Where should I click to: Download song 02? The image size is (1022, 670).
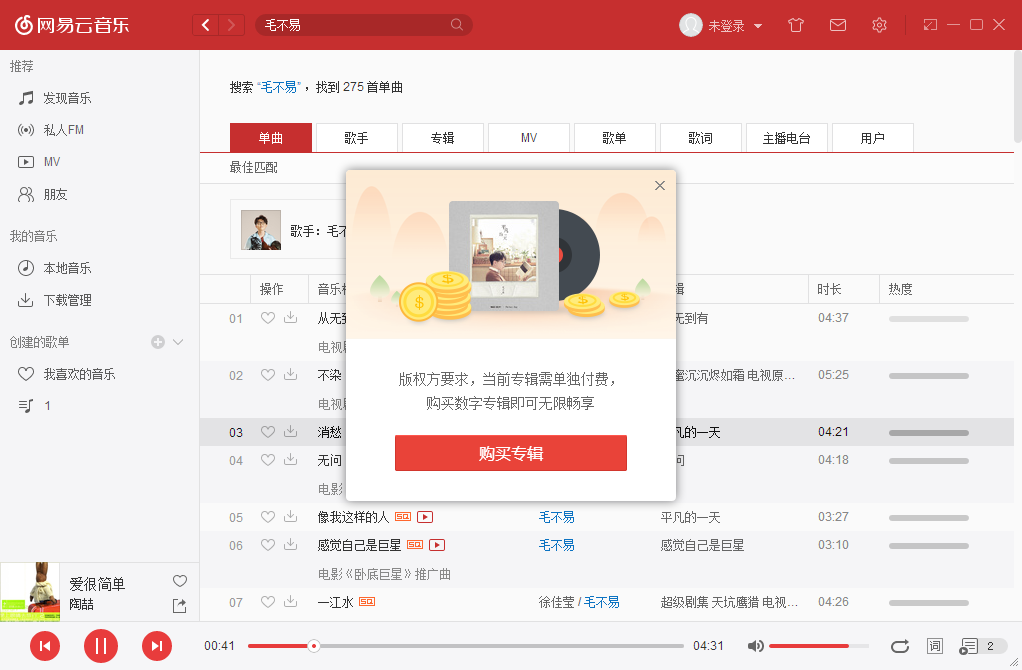(x=291, y=374)
